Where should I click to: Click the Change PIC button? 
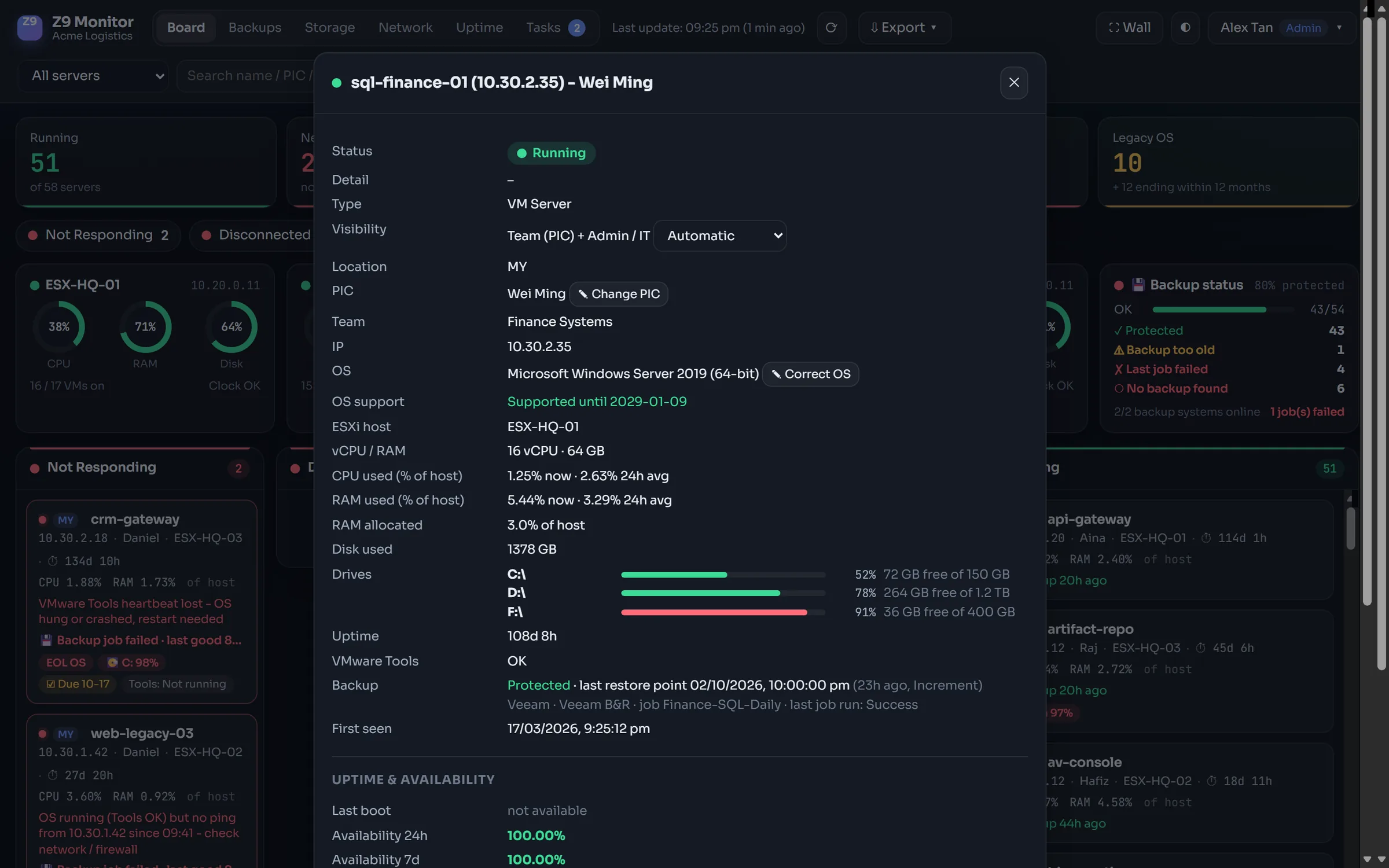click(x=619, y=294)
